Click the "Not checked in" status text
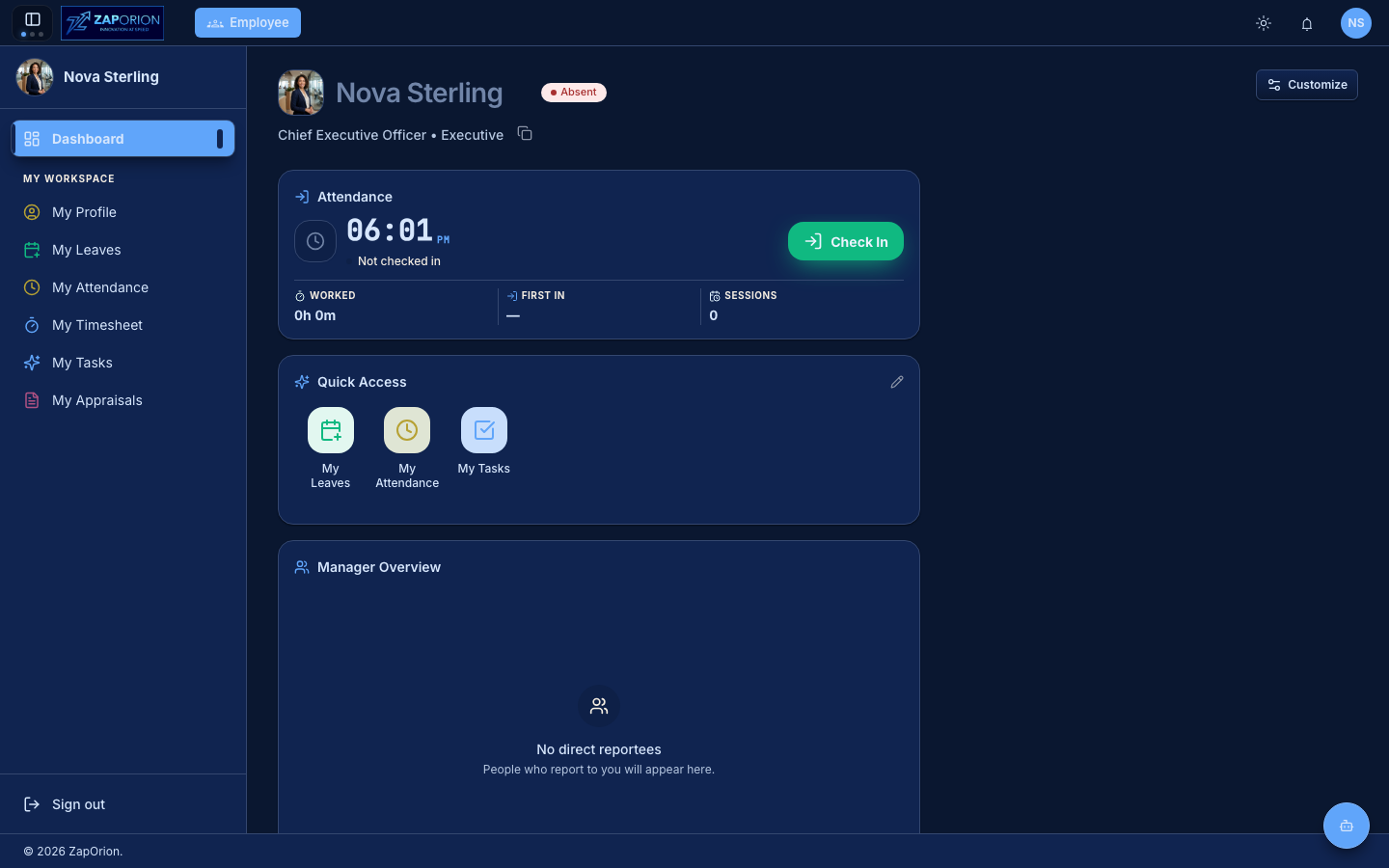1389x868 pixels. point(399,261)
